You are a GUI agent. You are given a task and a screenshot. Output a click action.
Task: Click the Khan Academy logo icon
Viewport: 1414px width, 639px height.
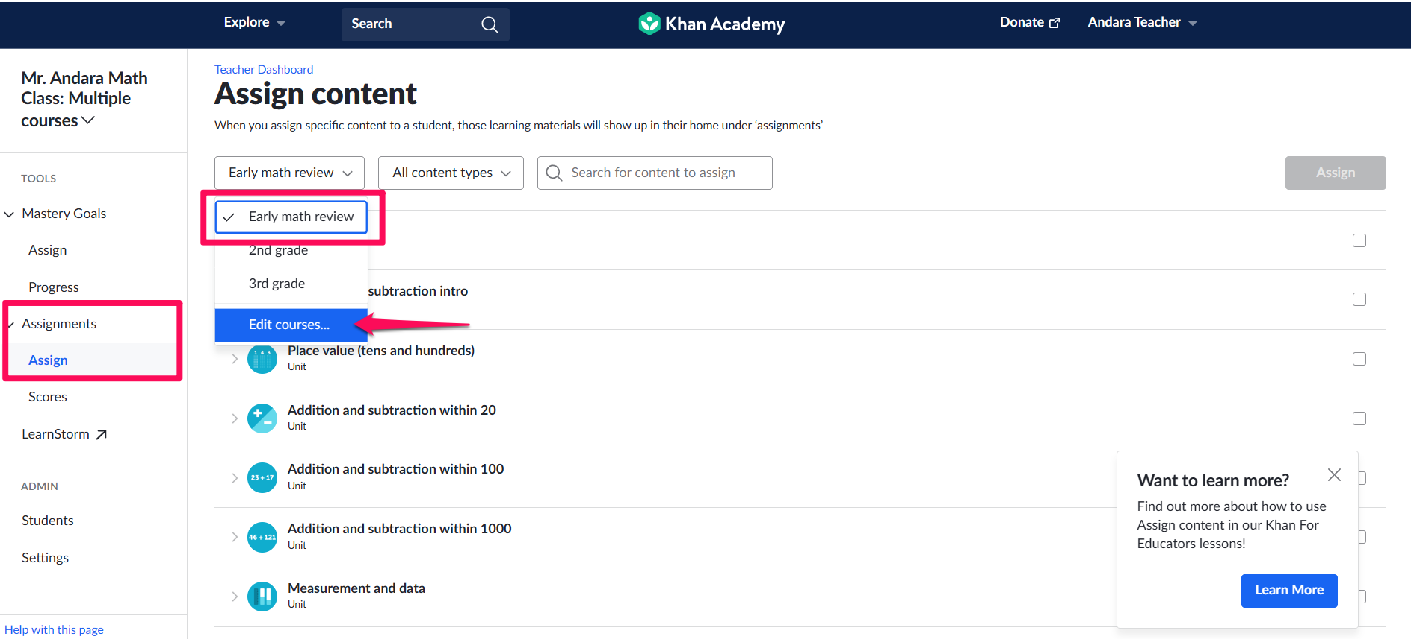[x=650, y=24]
